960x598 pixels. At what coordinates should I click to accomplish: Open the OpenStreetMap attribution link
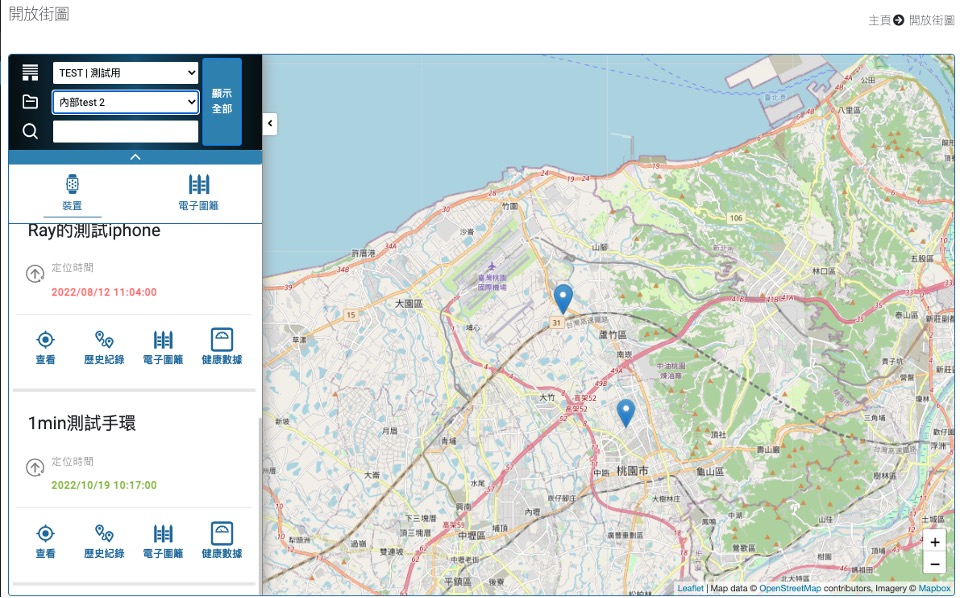[790, 588]
